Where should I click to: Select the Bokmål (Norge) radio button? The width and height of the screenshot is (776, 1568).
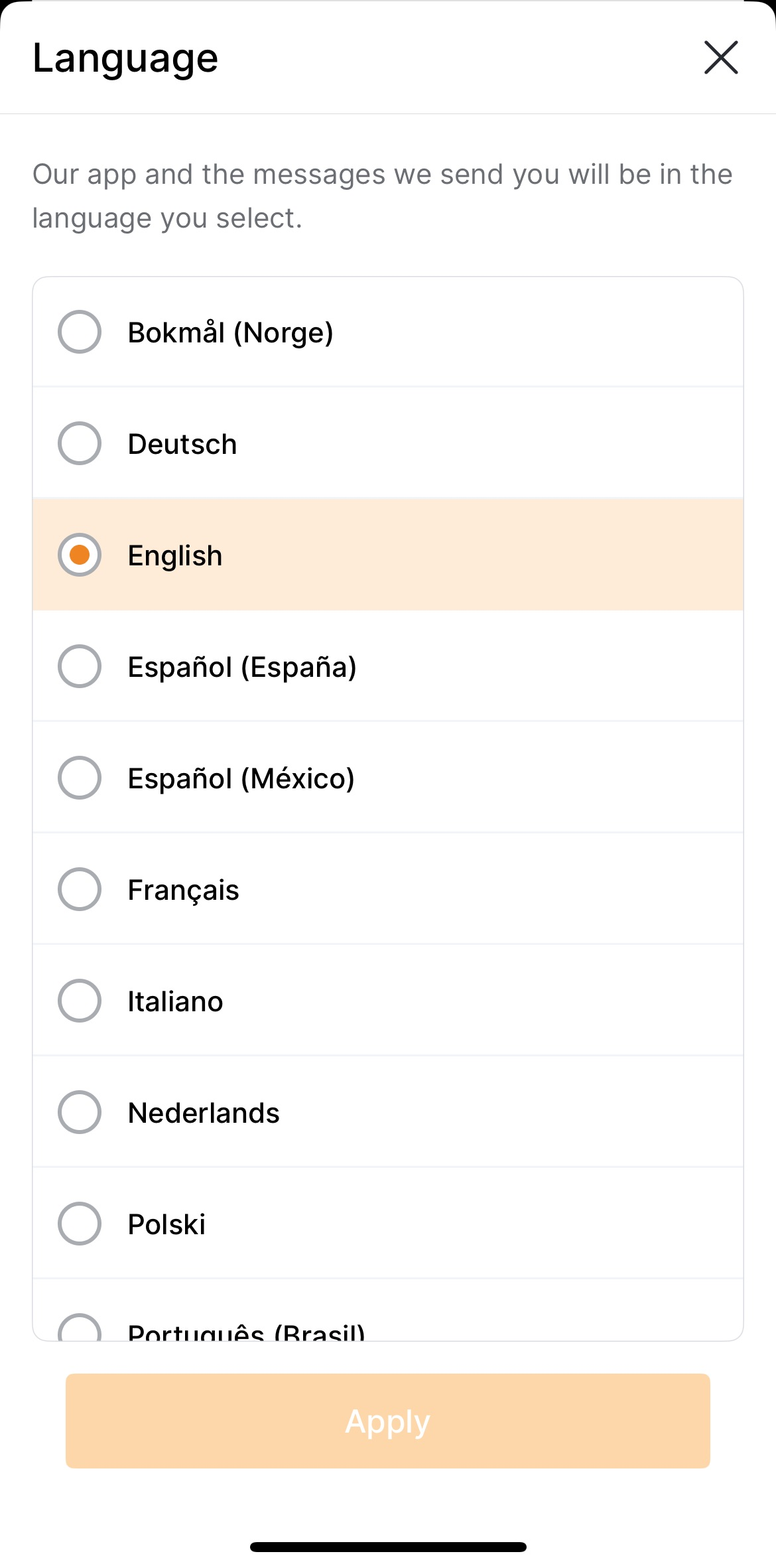[80, 332]
